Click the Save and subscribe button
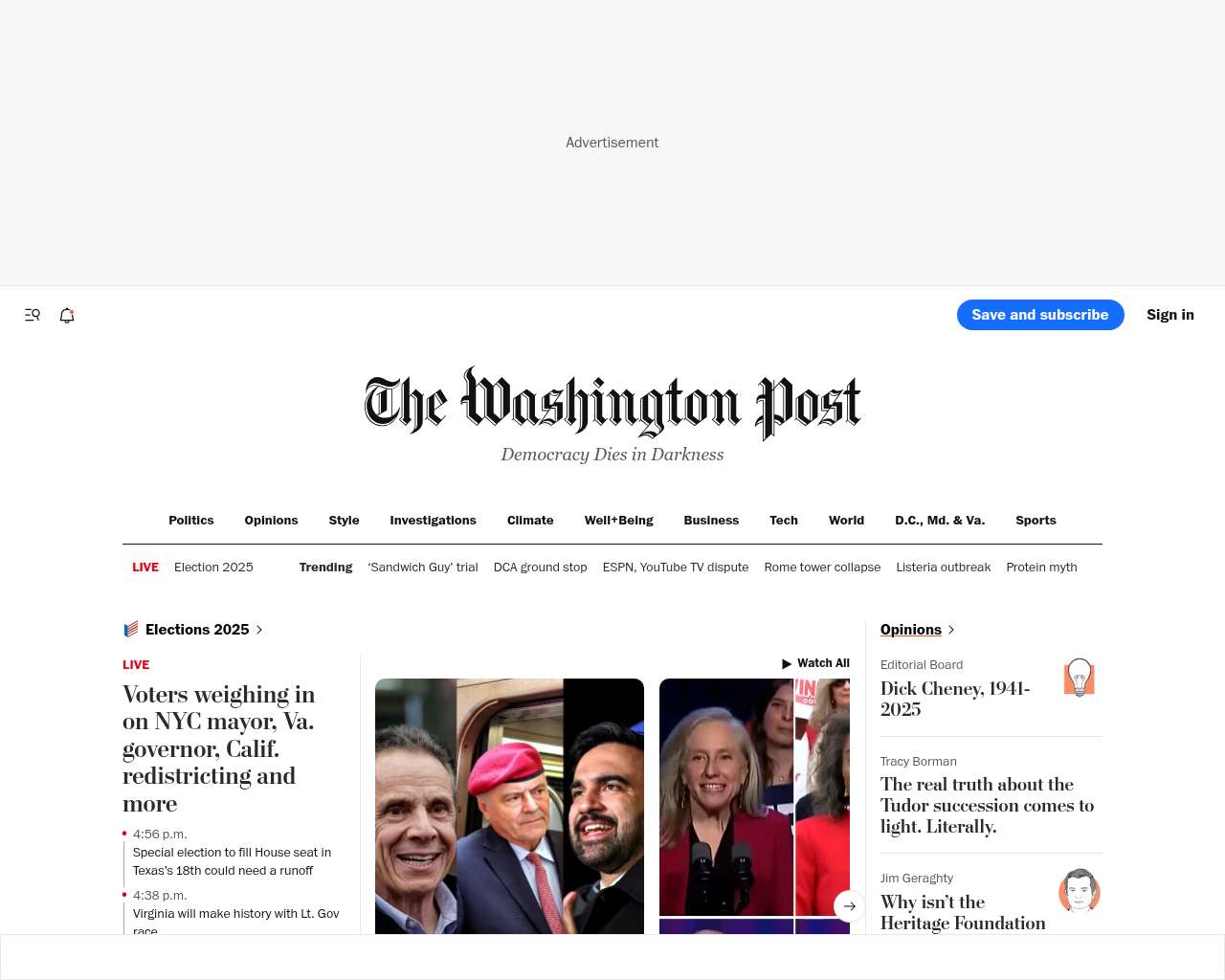This screenshot has height=980, width=1225. 1040,315
